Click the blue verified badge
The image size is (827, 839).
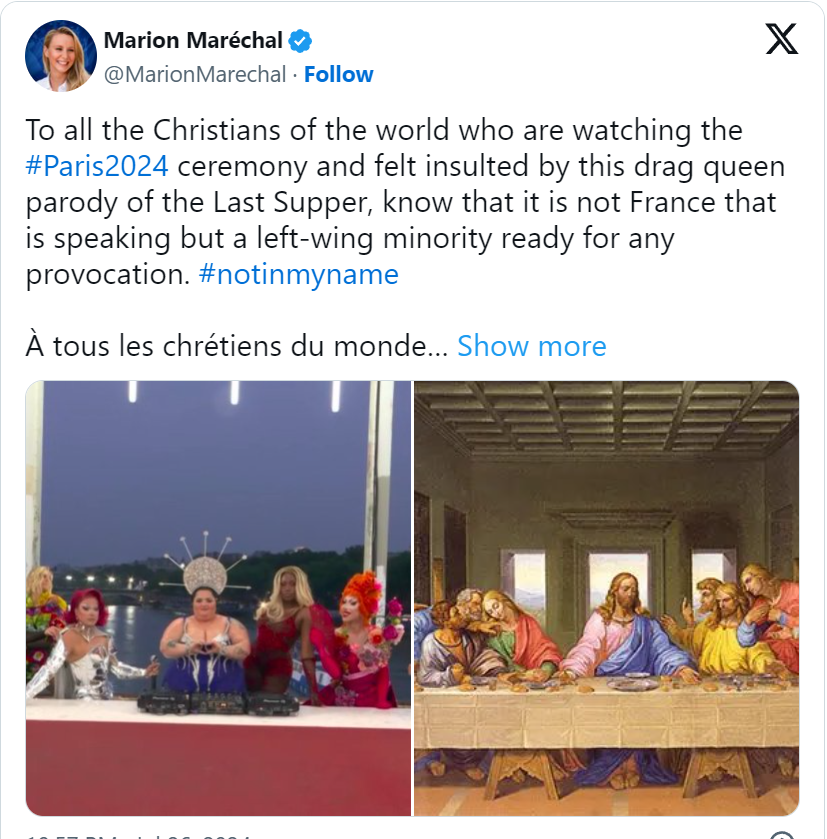click(x=300, y=41)
